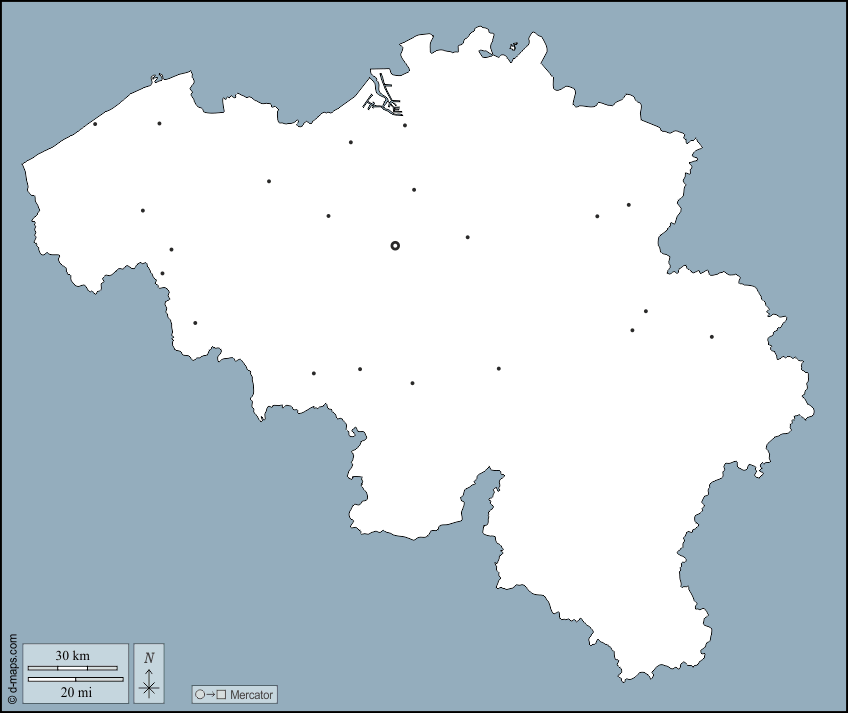This screenshot has height=713, width=848.
Task: Click the Brussels capital ring marker
Action: (395, 245)
